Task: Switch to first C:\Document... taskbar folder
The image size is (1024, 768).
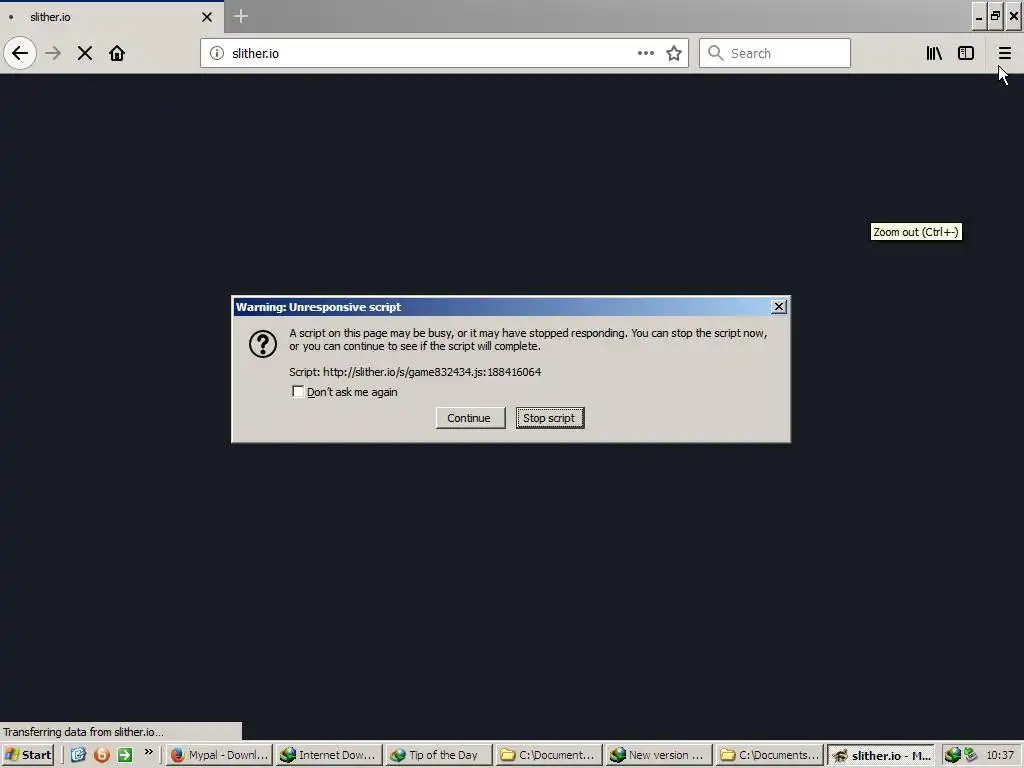Action: point(549,755)
